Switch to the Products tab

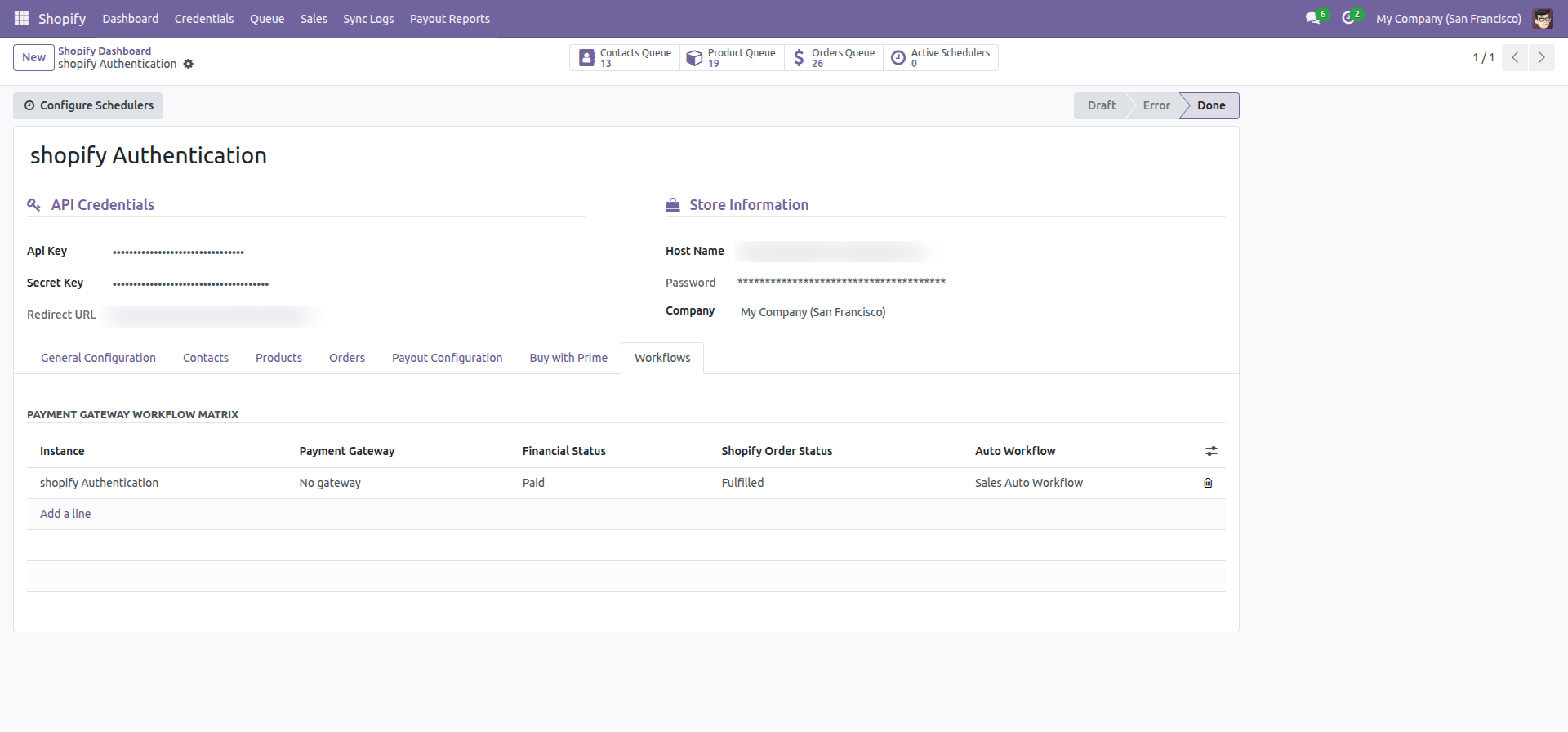(x=278, y=358)
